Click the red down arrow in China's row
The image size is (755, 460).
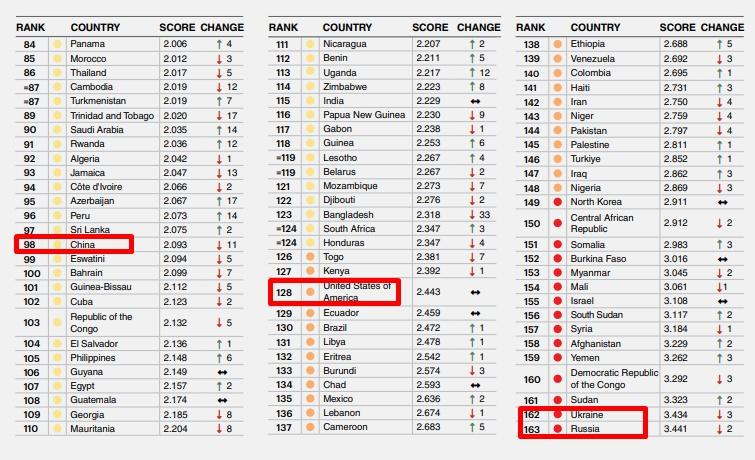tap(218, 245)
